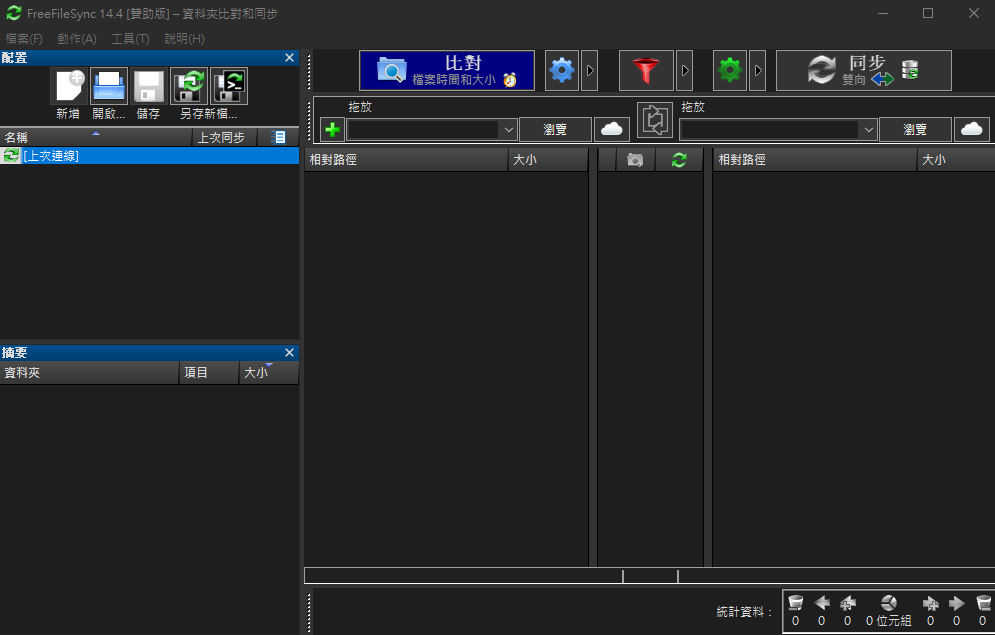Viewport: 995px width, 635px height.
Task: Close the 摘要 panel
Action: click(x=289, y=353)
